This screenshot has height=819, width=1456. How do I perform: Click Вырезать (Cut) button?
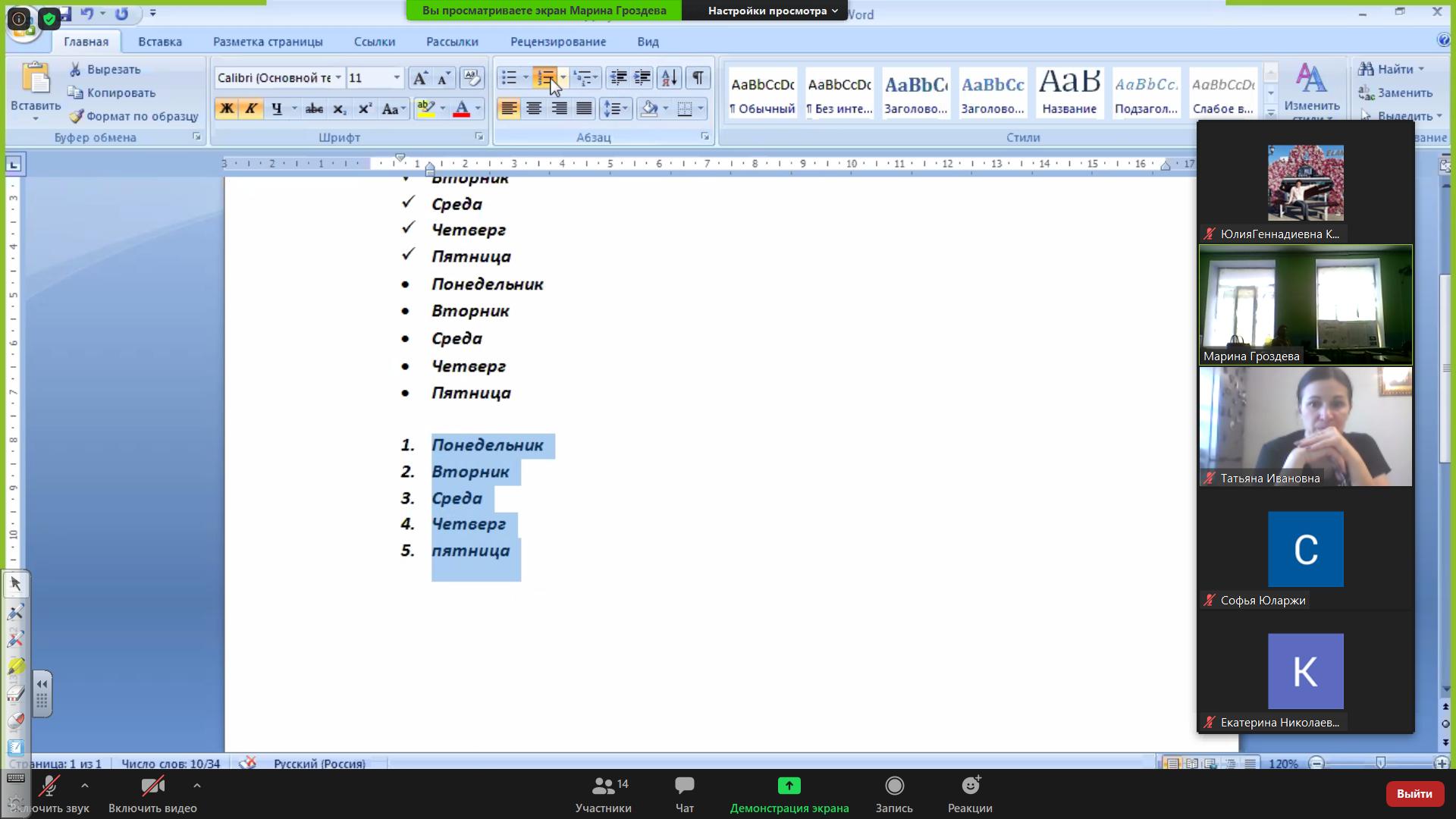click(105, 69)
